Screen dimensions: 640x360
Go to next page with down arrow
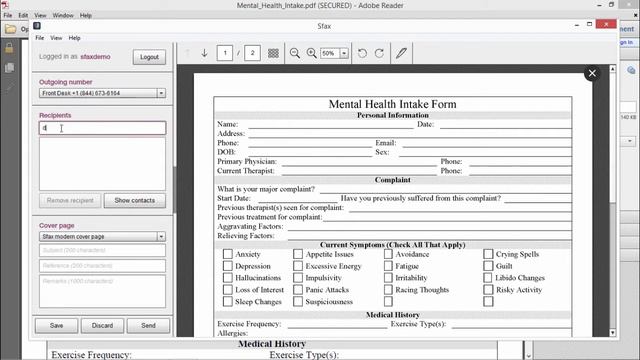(x=204, y=53)
